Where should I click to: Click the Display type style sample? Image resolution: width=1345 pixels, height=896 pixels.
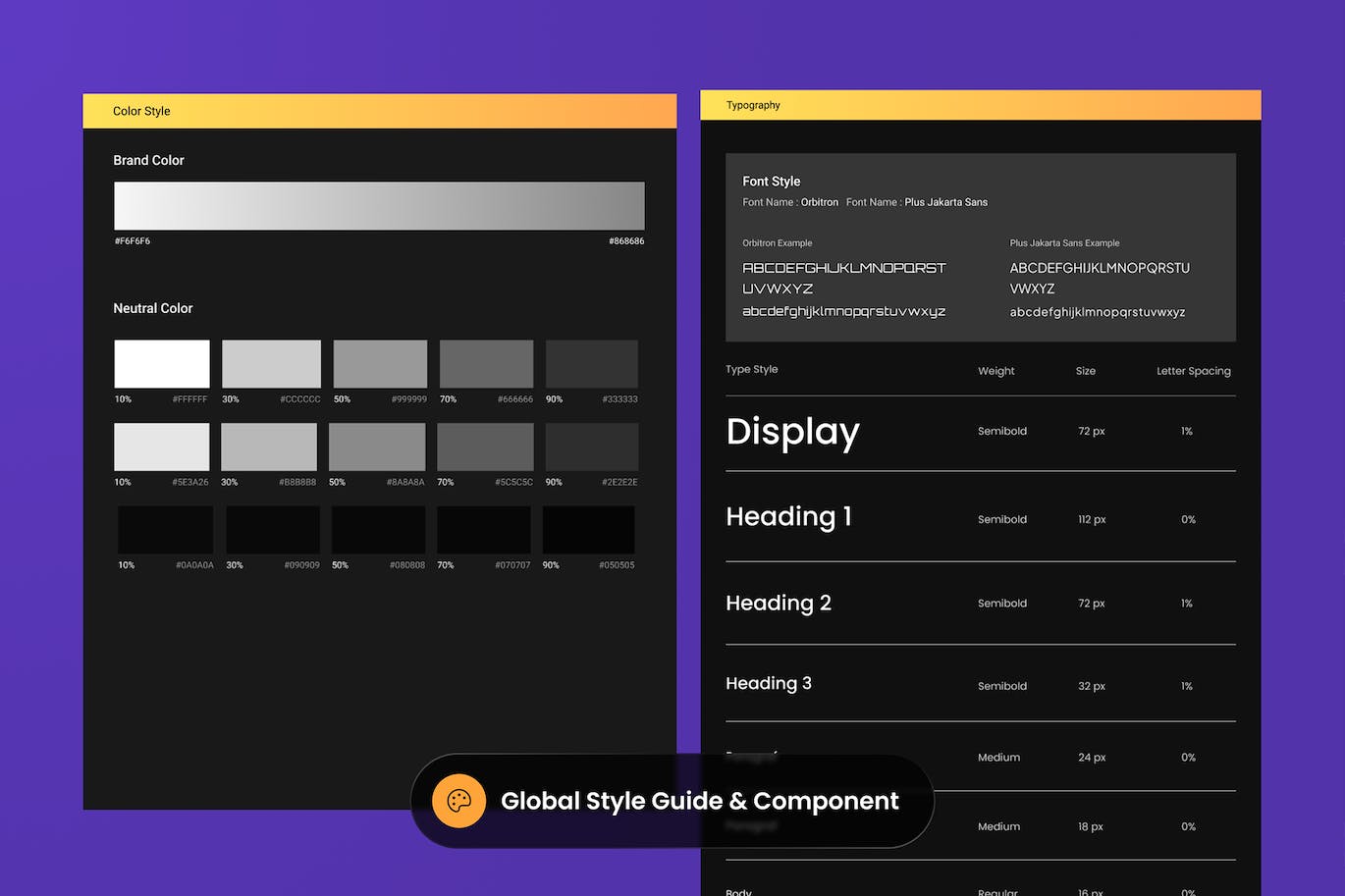coord(792,432)
